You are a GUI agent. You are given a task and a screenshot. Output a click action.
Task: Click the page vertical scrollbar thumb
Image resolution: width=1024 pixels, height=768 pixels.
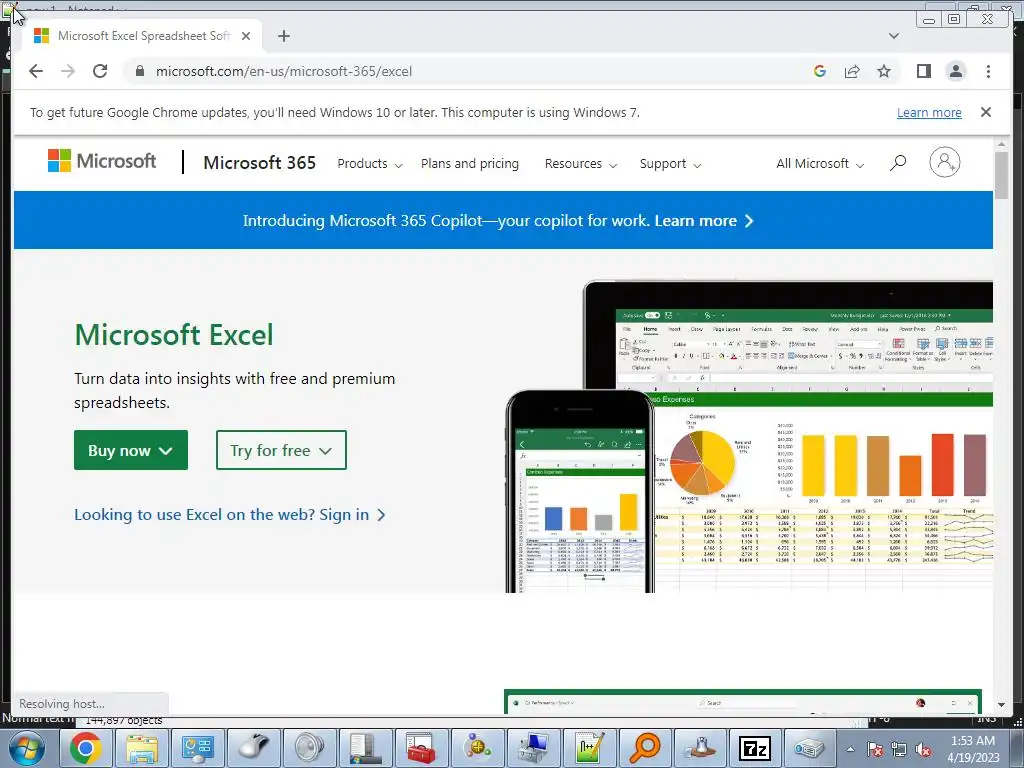pyautogui.click(x=1001, y=175)
